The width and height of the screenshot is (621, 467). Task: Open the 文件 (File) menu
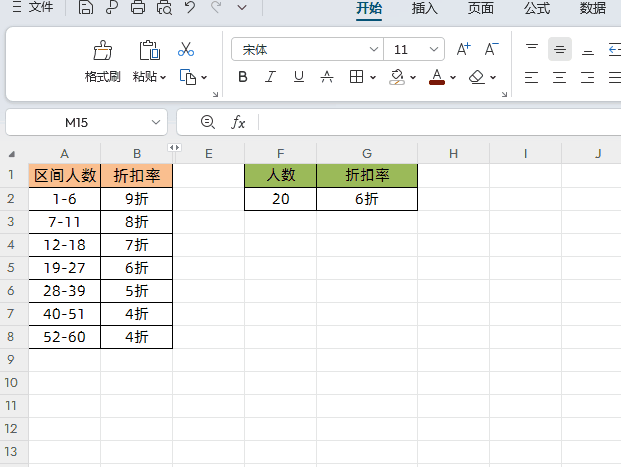coord(33,8)
